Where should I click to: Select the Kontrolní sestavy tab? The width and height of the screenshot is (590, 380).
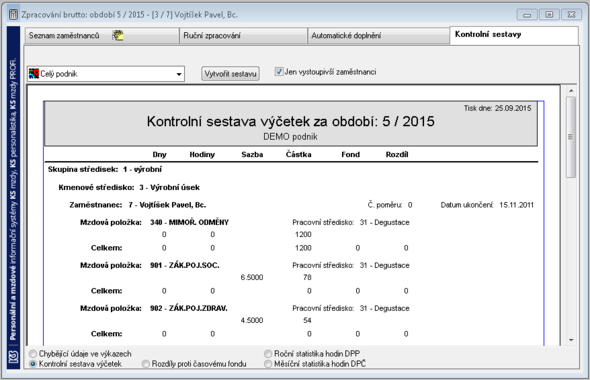coord(514,35)
